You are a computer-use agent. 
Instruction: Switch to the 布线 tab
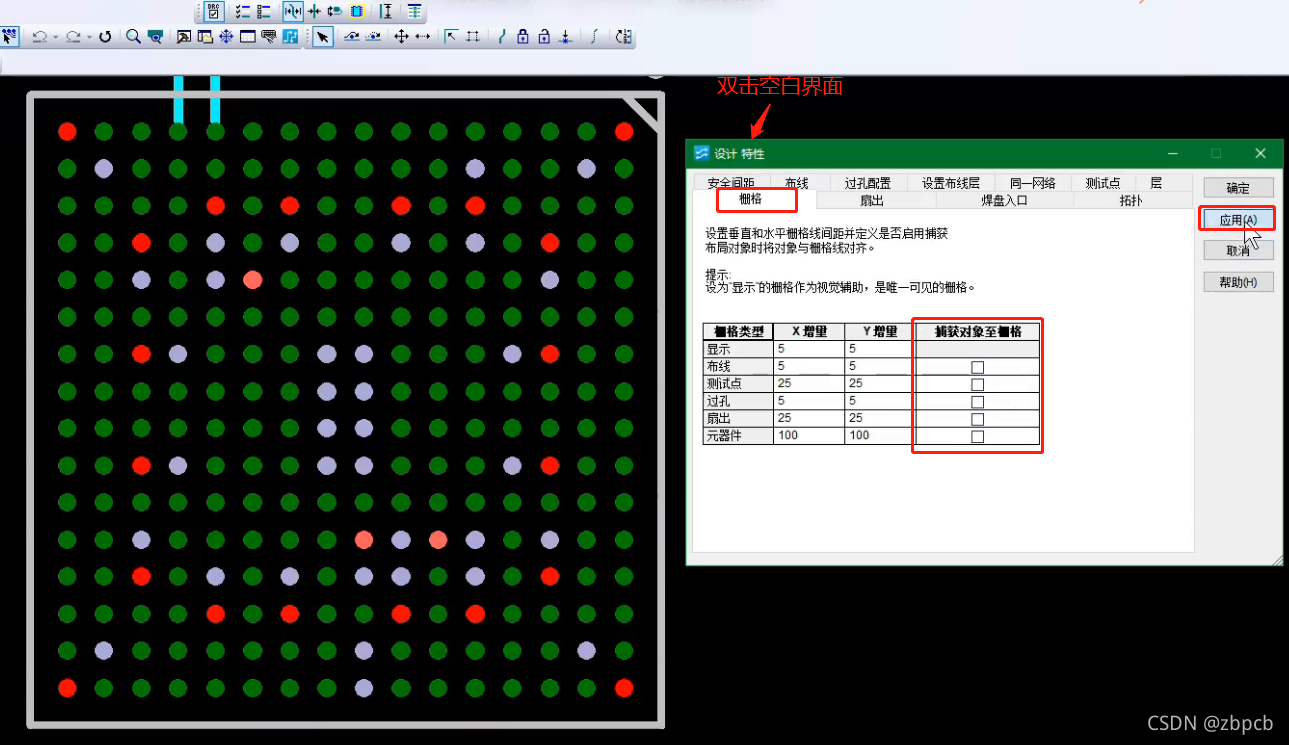tap(797, 183)
